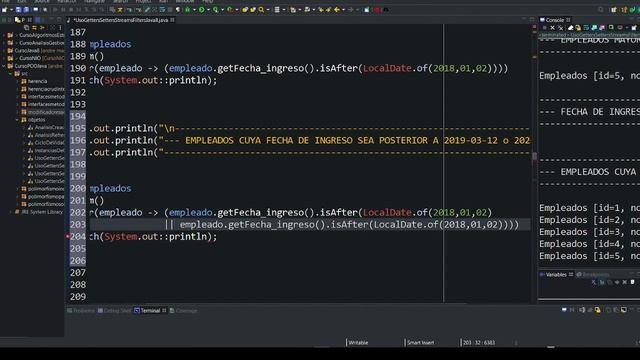Click the Debug bug icon in toolbar

pyautogui.click(x=187, y=9)
